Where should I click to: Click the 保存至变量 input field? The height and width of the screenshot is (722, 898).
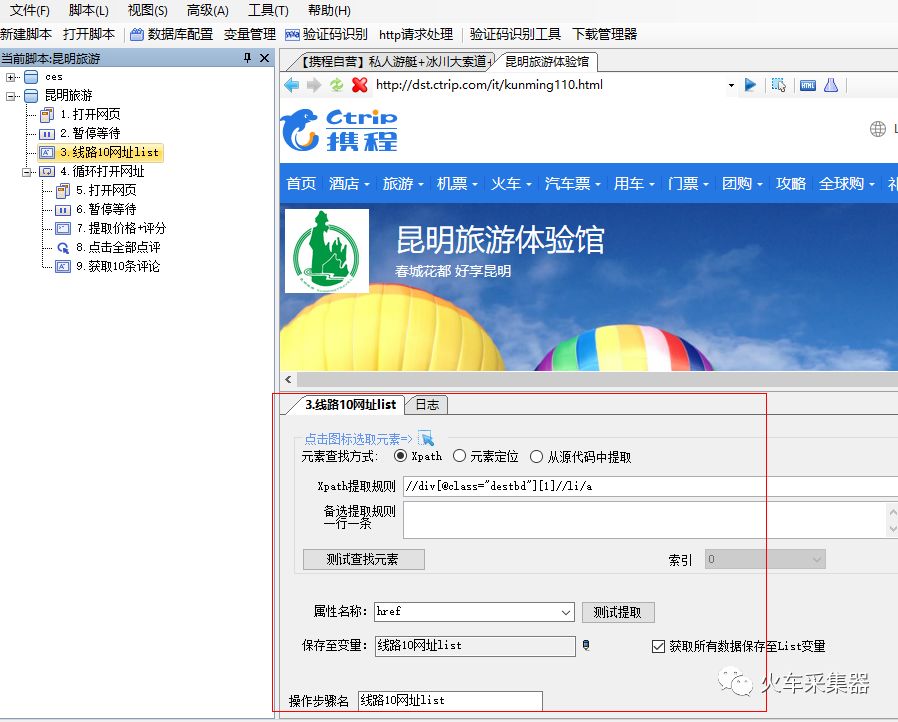point(475,646)
